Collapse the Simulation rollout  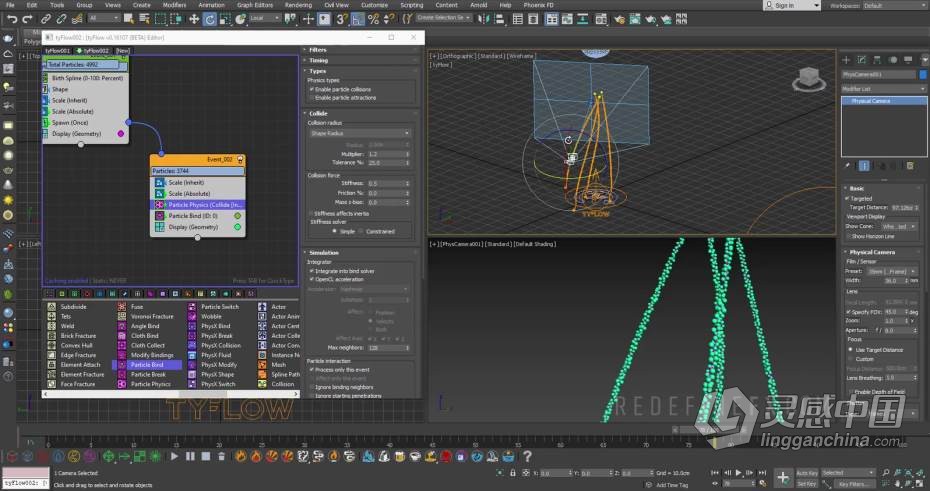pyautogui.click(x=324, y=253)
